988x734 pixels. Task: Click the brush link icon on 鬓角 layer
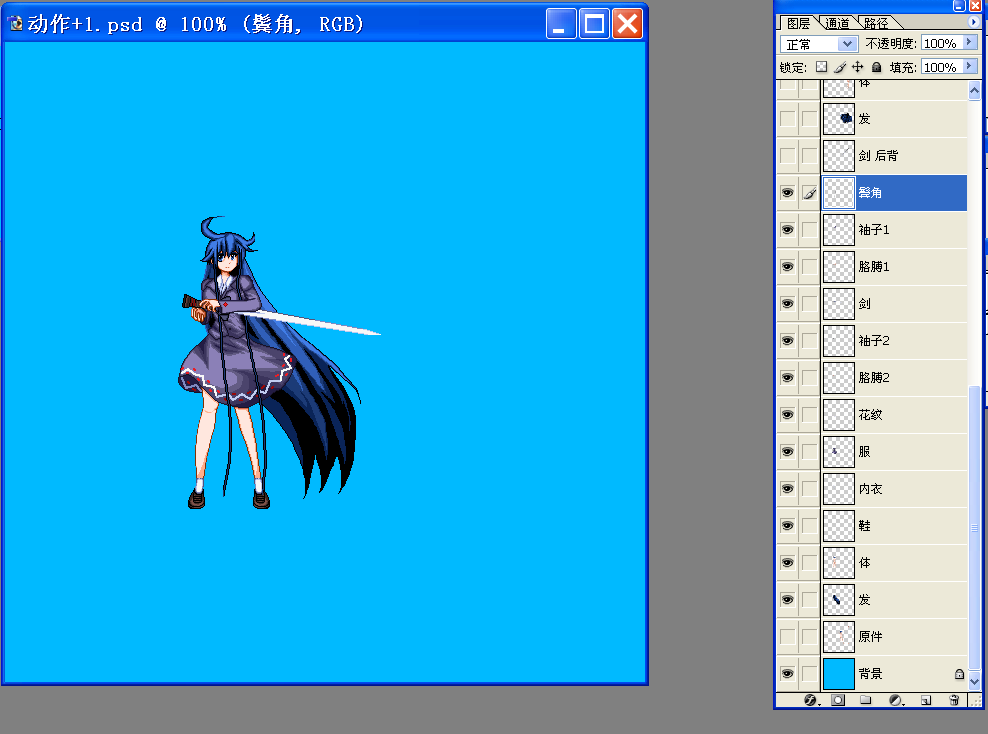tap(810, 193)
